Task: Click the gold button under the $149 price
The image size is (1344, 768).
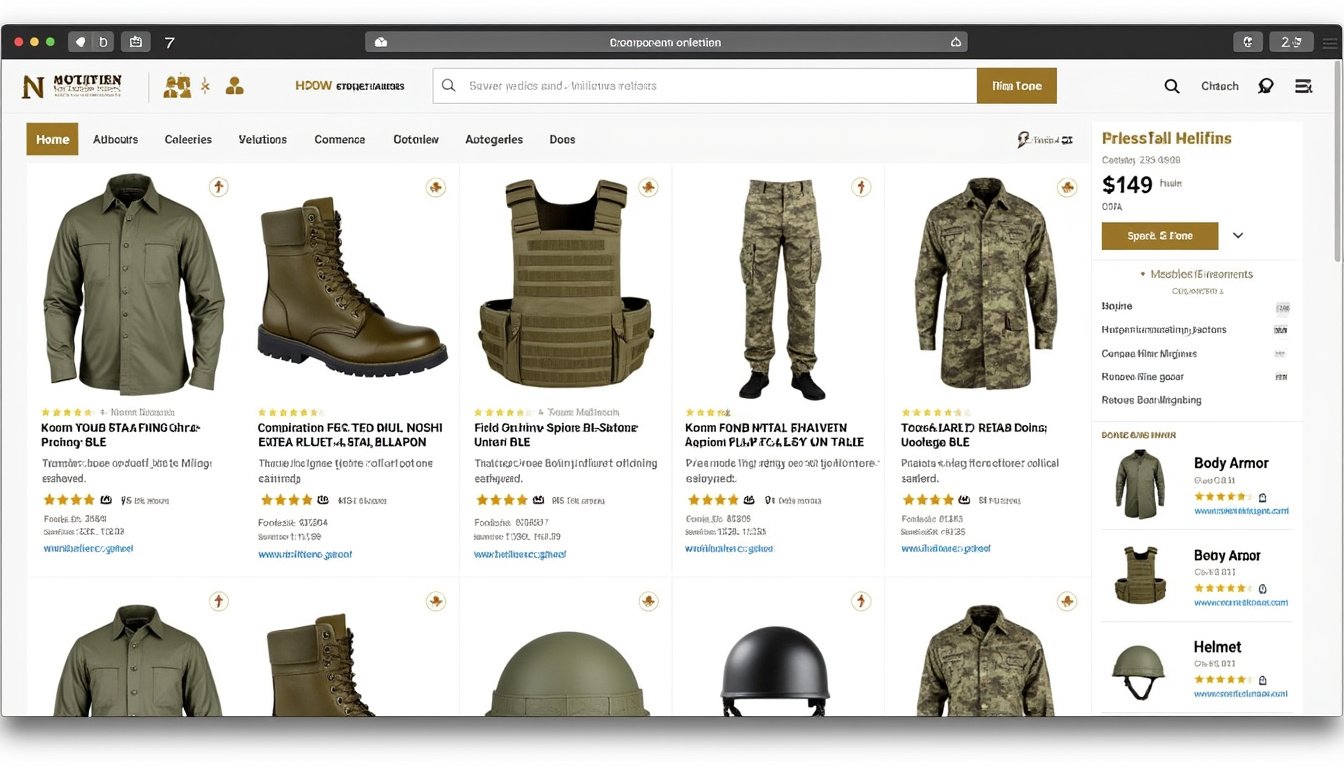Action: [x=1160, y=236]
